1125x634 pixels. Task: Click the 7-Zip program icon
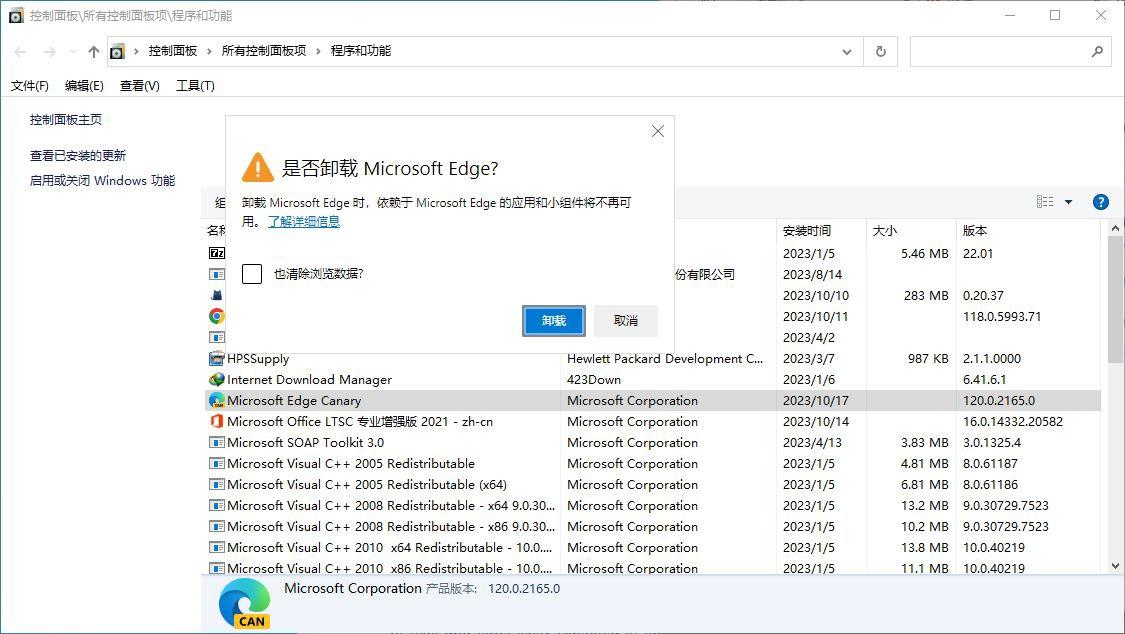pos(217,253)
